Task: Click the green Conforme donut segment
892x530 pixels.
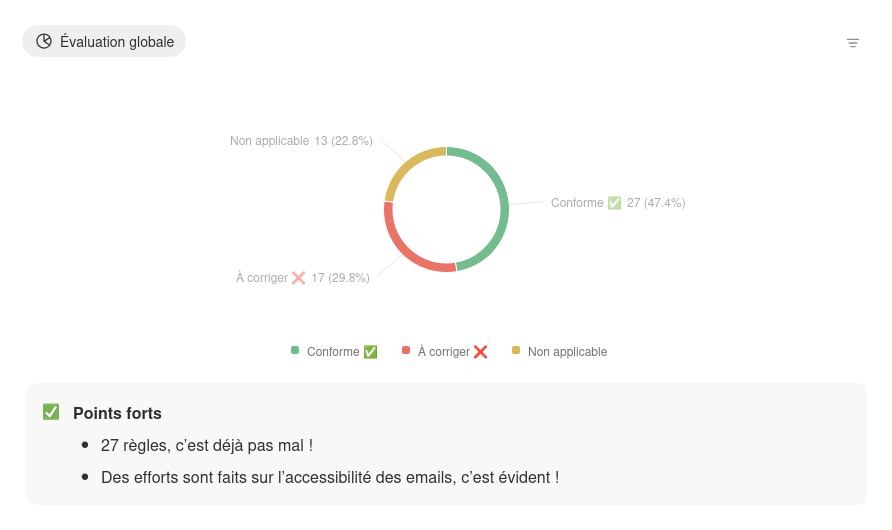Action: coord(503,209)
